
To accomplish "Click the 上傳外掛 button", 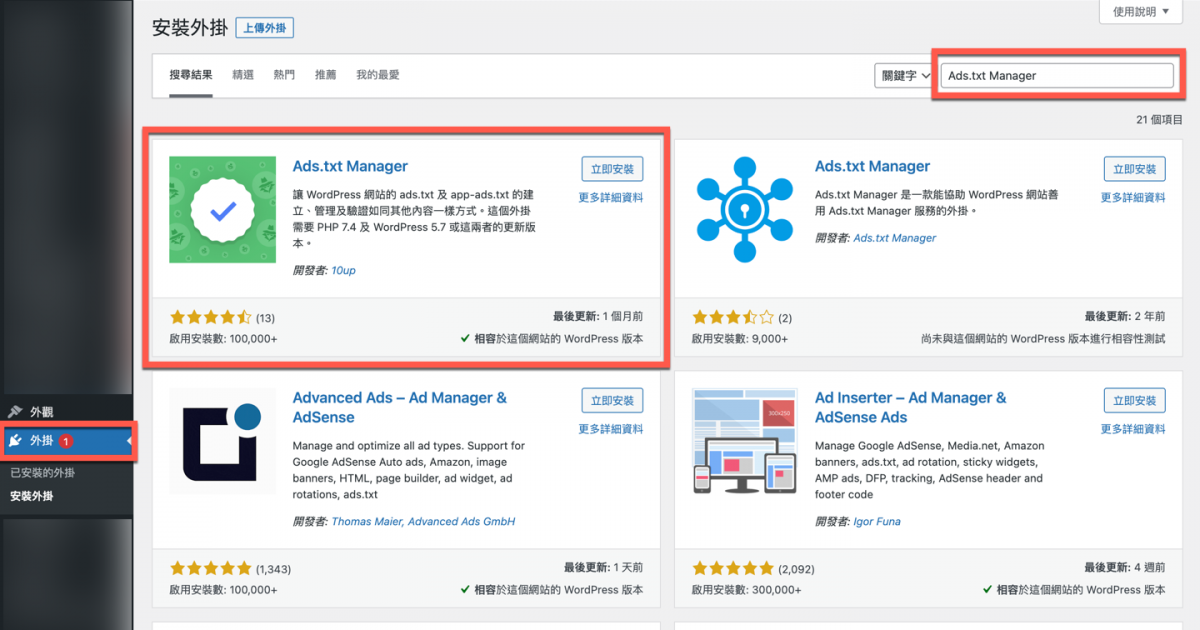I will click(x=265, y=28).
